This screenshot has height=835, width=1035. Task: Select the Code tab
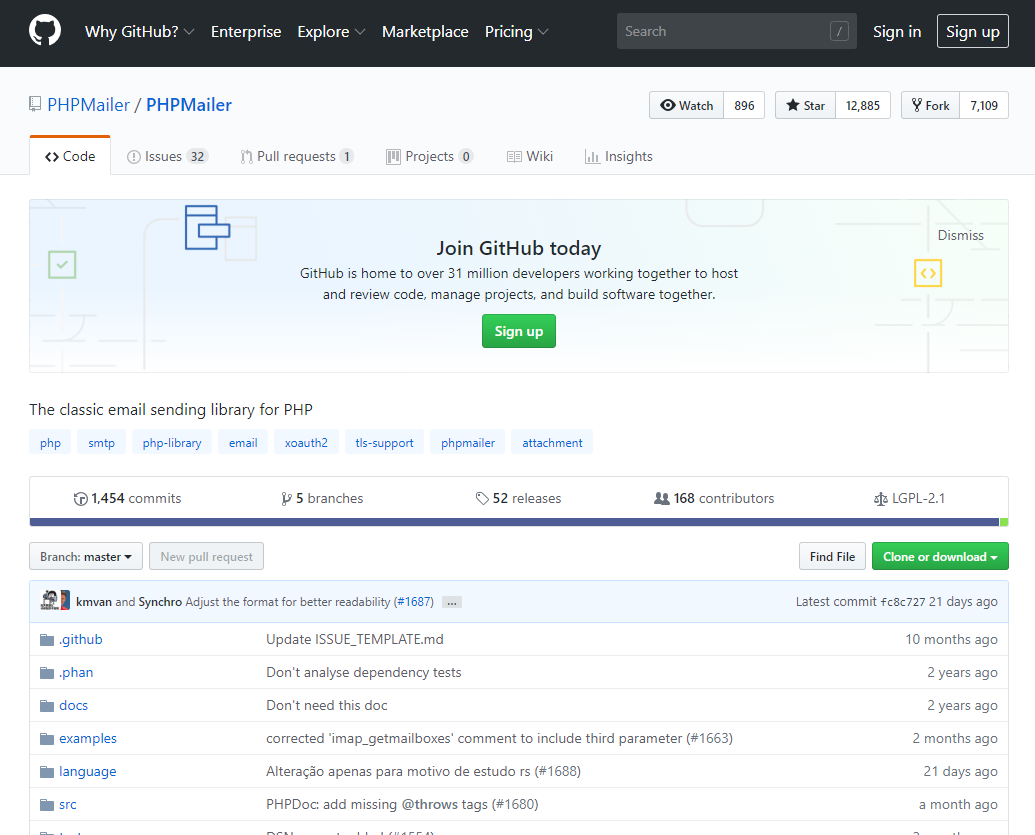(x=70, y=156)
